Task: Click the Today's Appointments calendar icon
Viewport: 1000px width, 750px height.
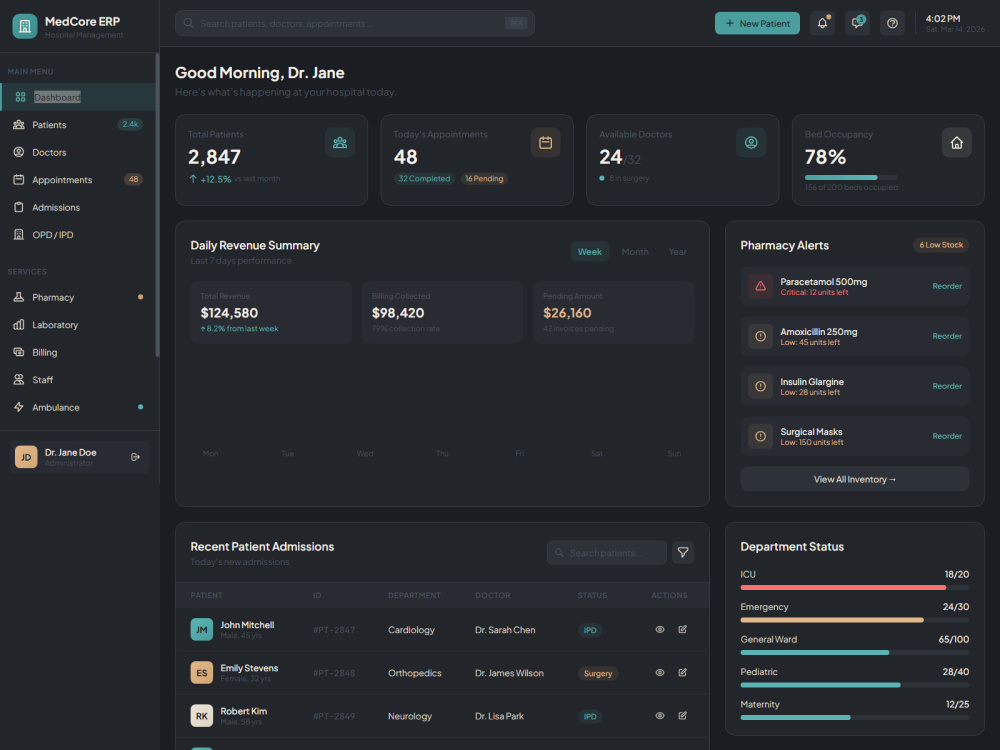Action: point(545,143)
